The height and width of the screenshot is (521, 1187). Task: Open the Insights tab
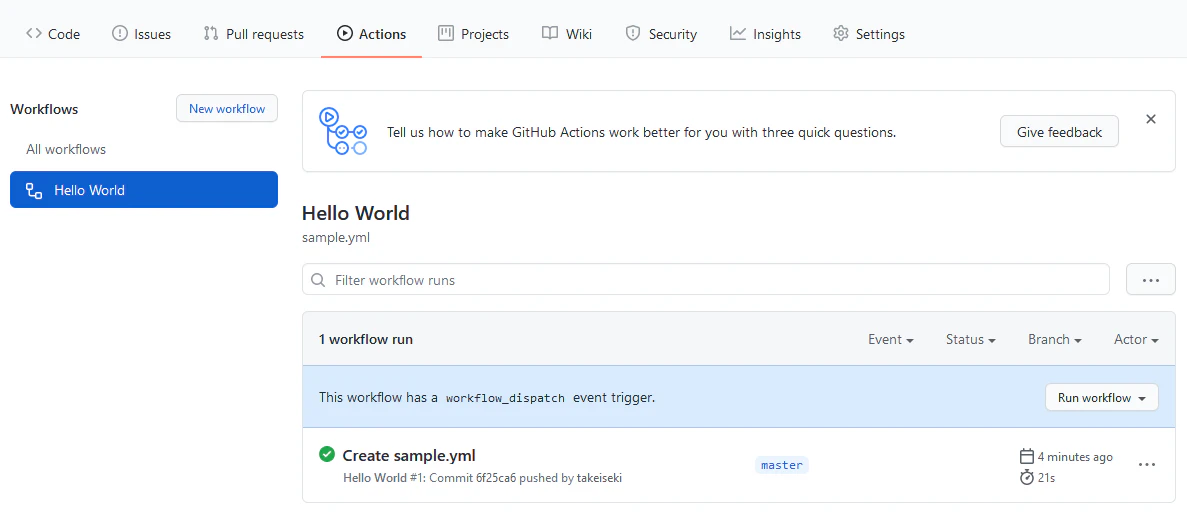(765, 34)
